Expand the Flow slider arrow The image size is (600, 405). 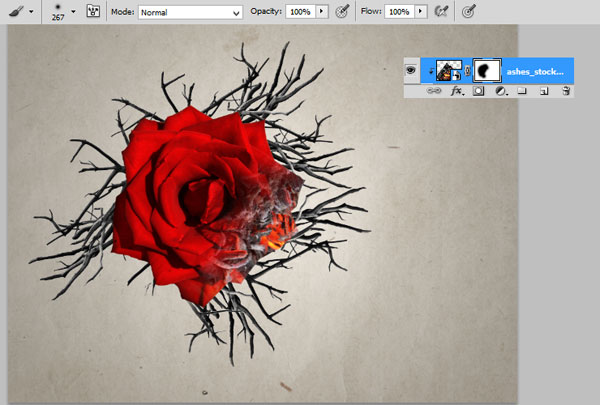(x=420, y=12)
